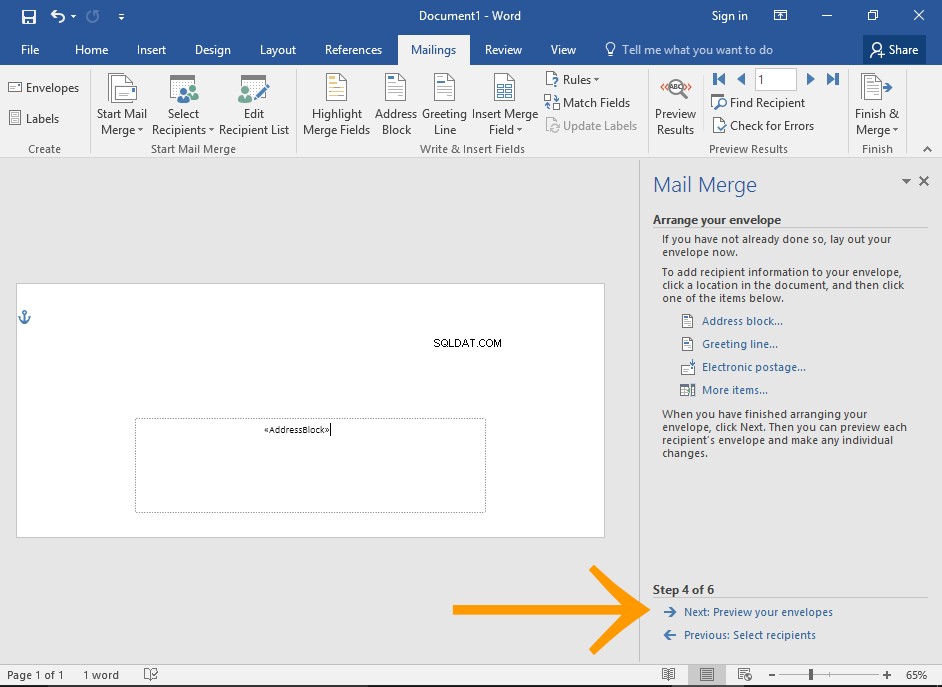Image resolution: width=942 pixels, height=687 pixels.
Task: Save the document with the floppy icon
Action: pos(28,16)
